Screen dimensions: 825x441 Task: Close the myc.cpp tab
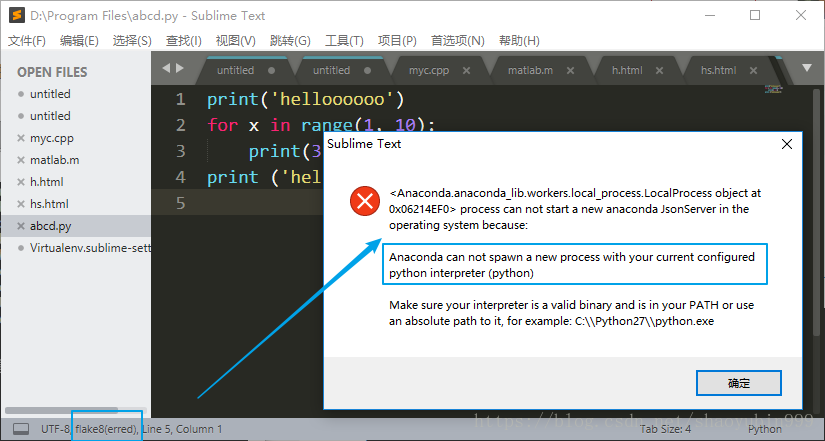(x=466, y=71)
